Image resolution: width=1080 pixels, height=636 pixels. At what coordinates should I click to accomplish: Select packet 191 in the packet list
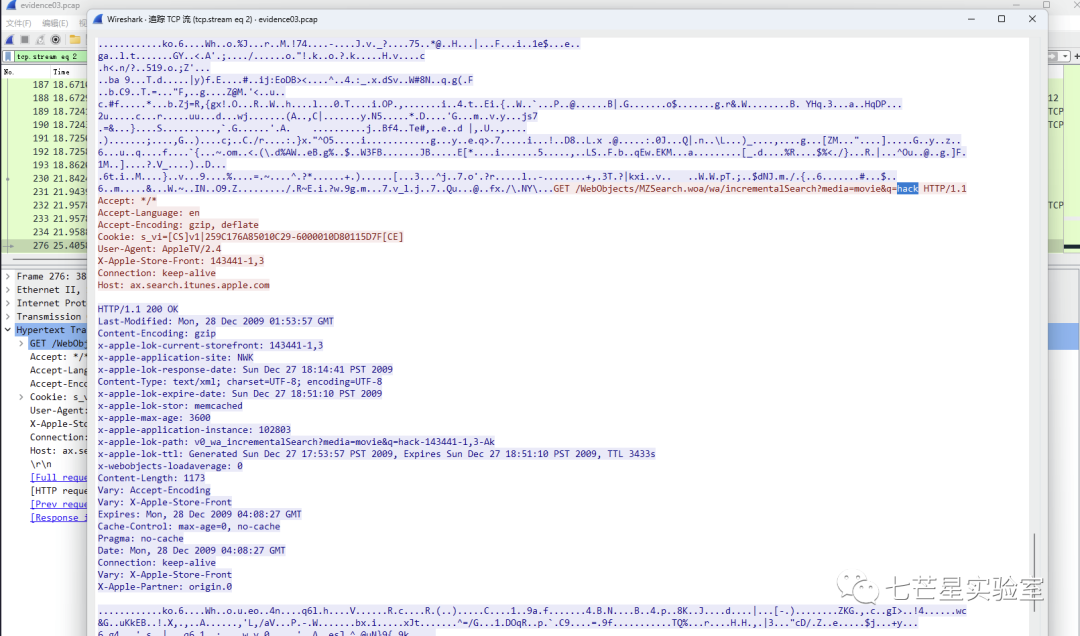pyautogui.click(x=45, y=138)
